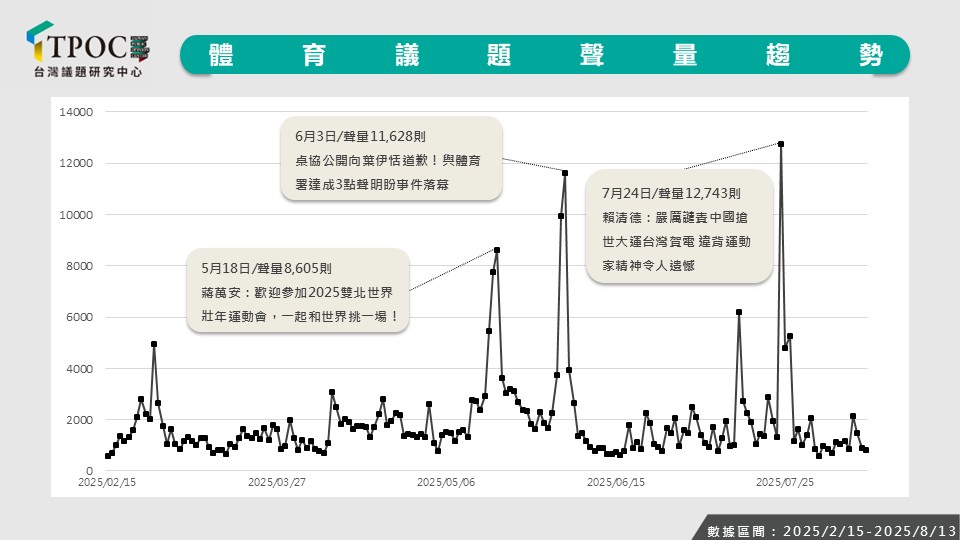Click the 2025/02/15 x-axis date label
The width and height of the screenshot is (960, 540).
pos(107,482)
